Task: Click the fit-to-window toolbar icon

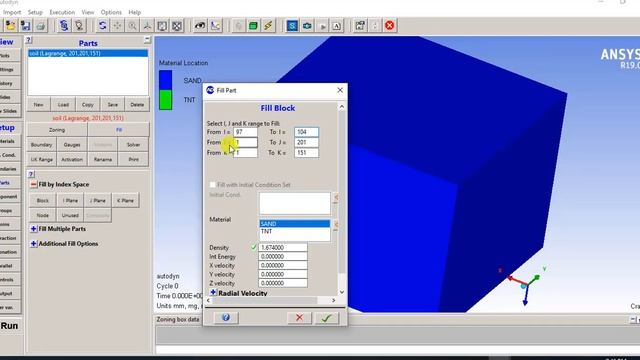Action: tap(162, 26)
